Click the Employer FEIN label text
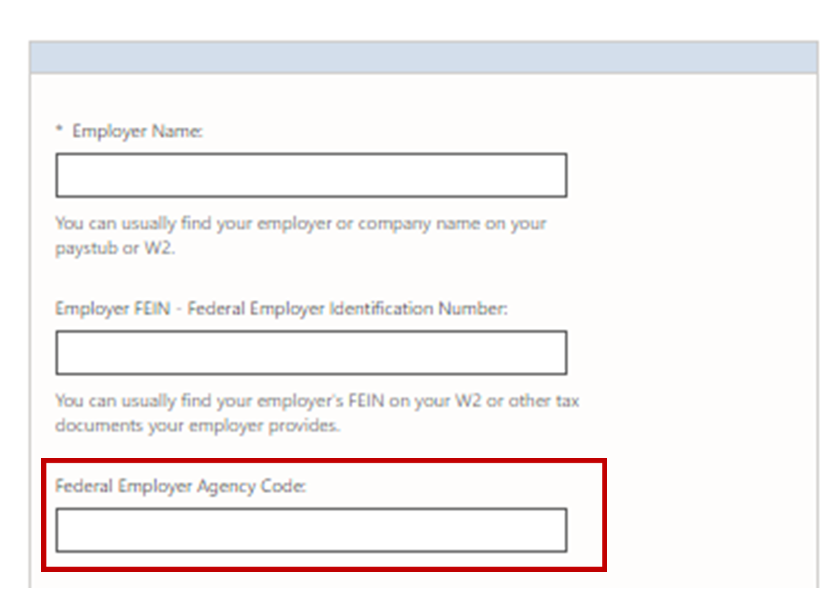Image resolution: width=824 pixels, height=589 pixels. coord(281,308)
